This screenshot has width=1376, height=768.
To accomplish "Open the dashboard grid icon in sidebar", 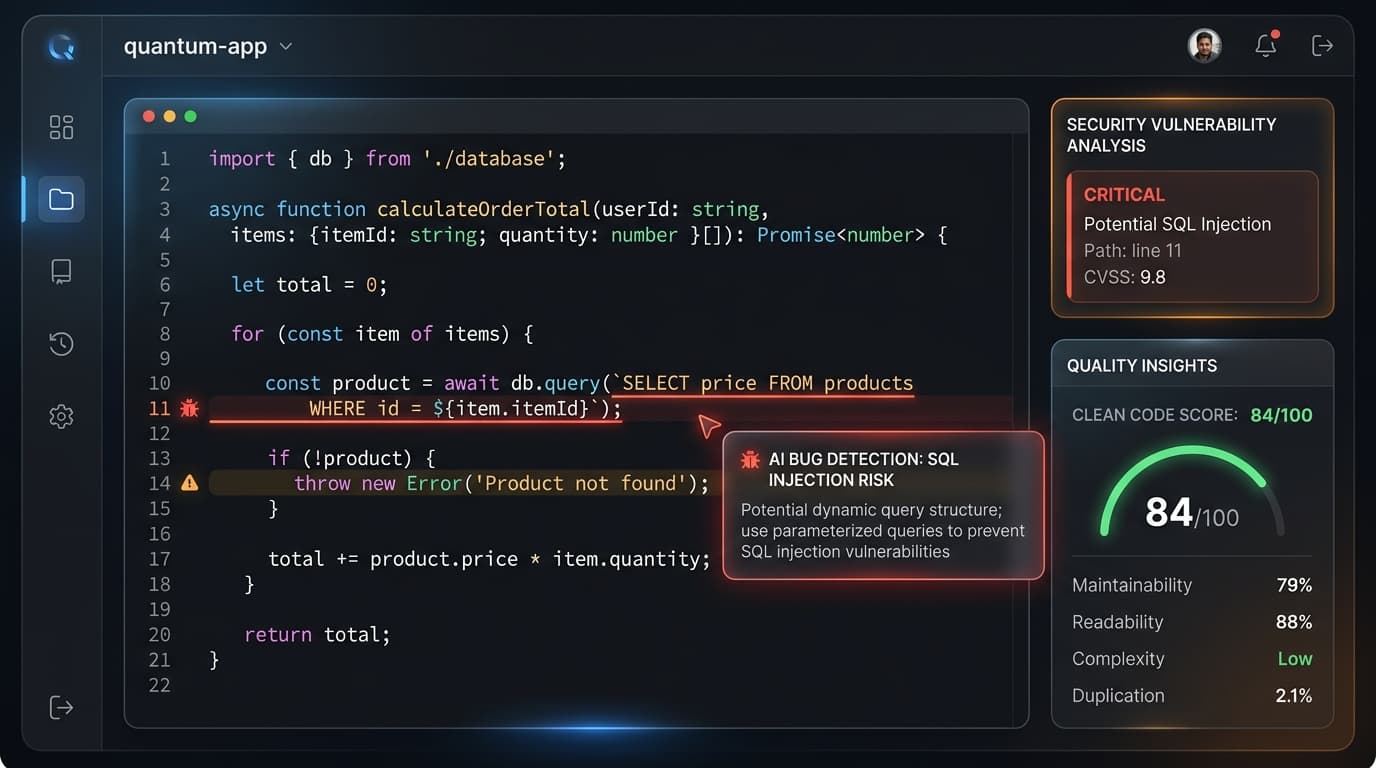I will [x=61, y=127].
